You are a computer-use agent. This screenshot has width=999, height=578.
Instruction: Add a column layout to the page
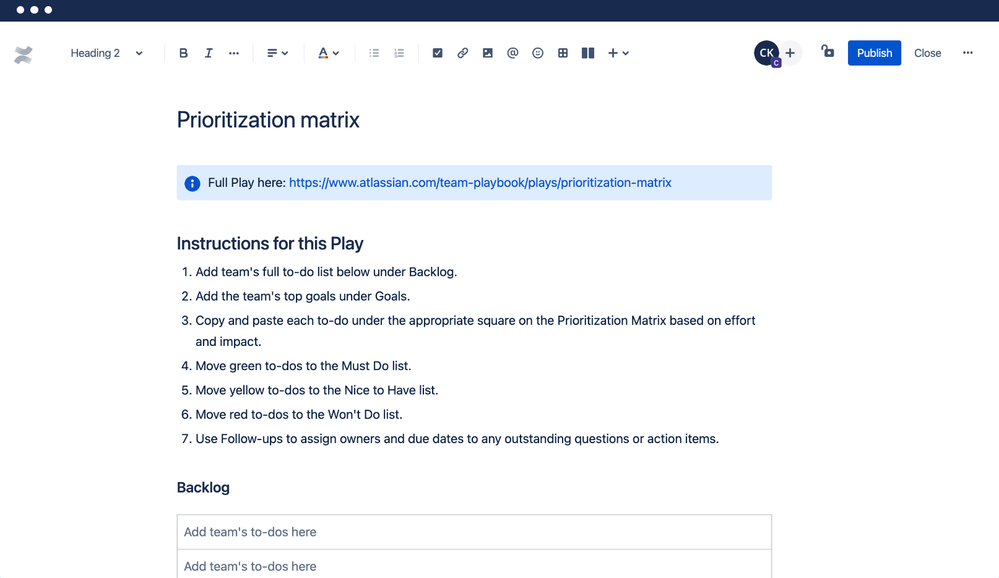point(587,52)
